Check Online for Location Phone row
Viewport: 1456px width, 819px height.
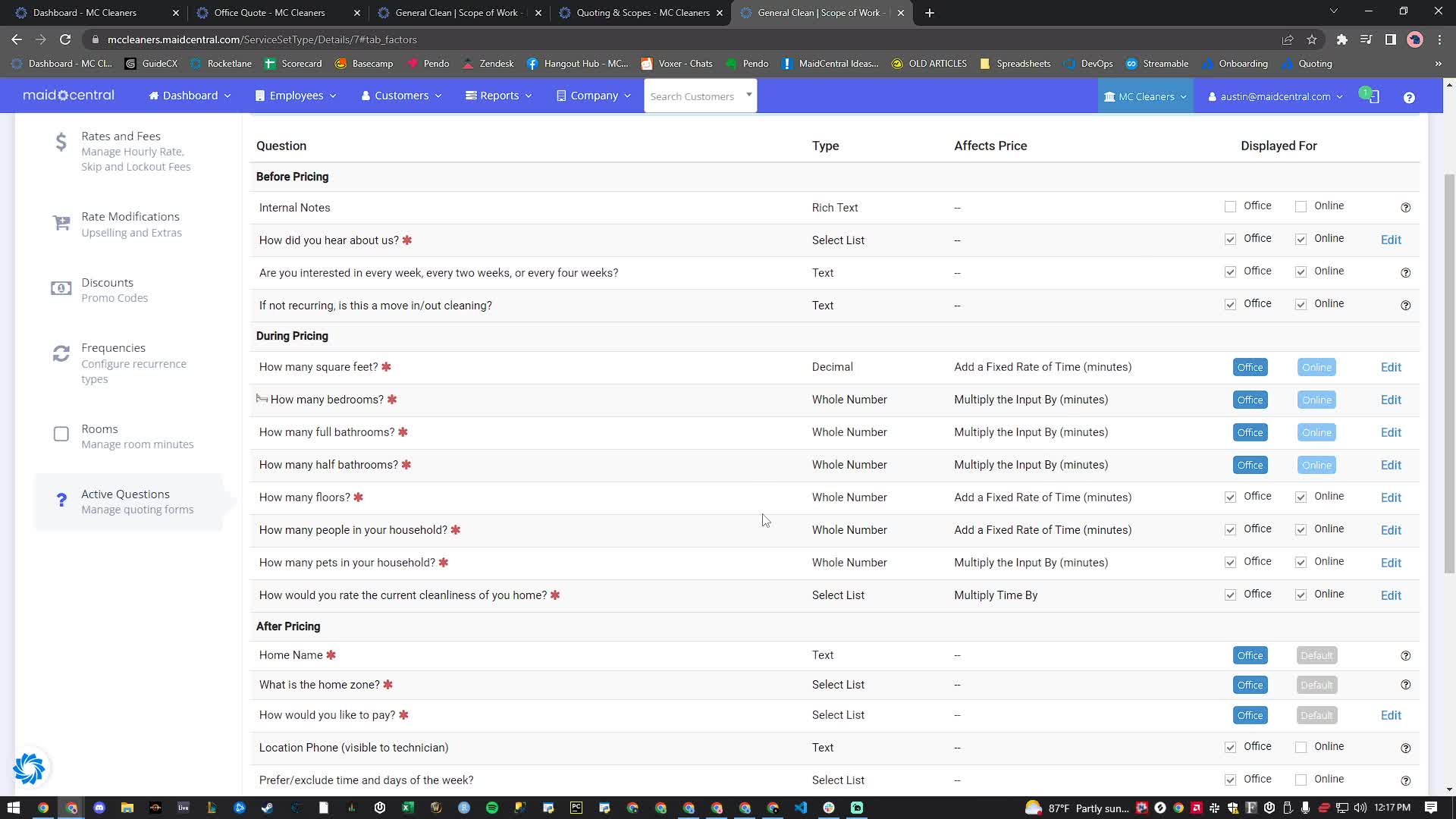pyautogui.click(x=1302, y=747)
